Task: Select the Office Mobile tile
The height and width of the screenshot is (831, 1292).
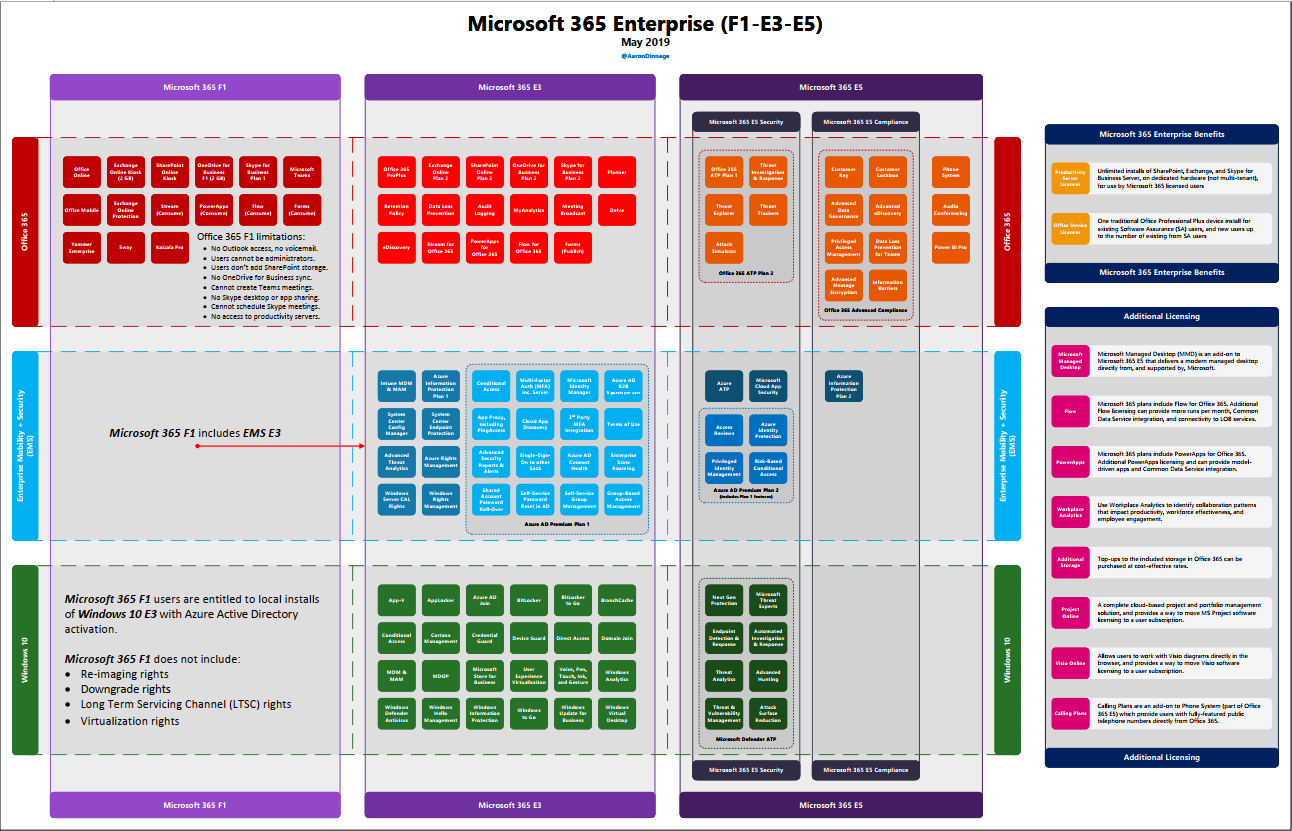Action: point(81,209)
